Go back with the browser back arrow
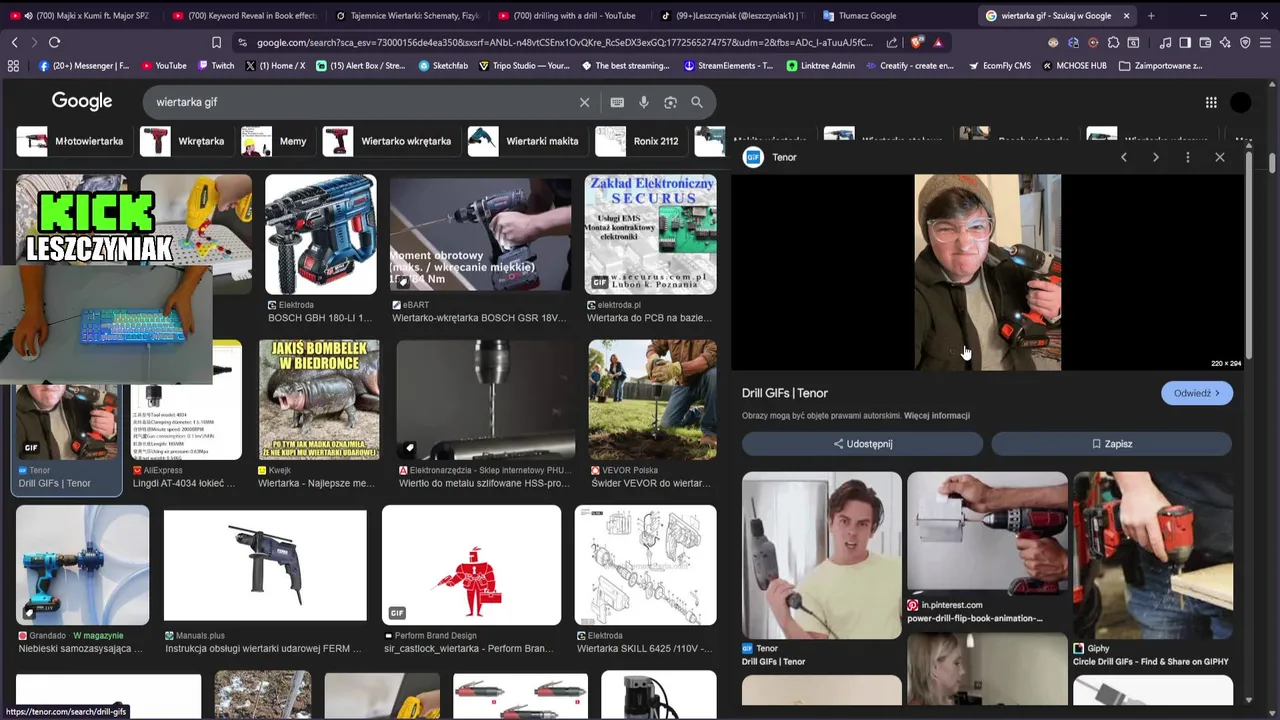The image size is (1280, 720). point(14,42)
